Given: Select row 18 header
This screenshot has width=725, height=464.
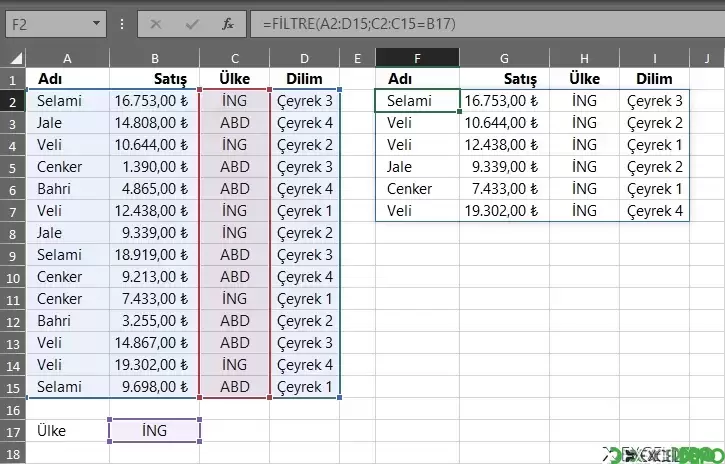Looking at the screenshot, I should click(x=13, y=453).
